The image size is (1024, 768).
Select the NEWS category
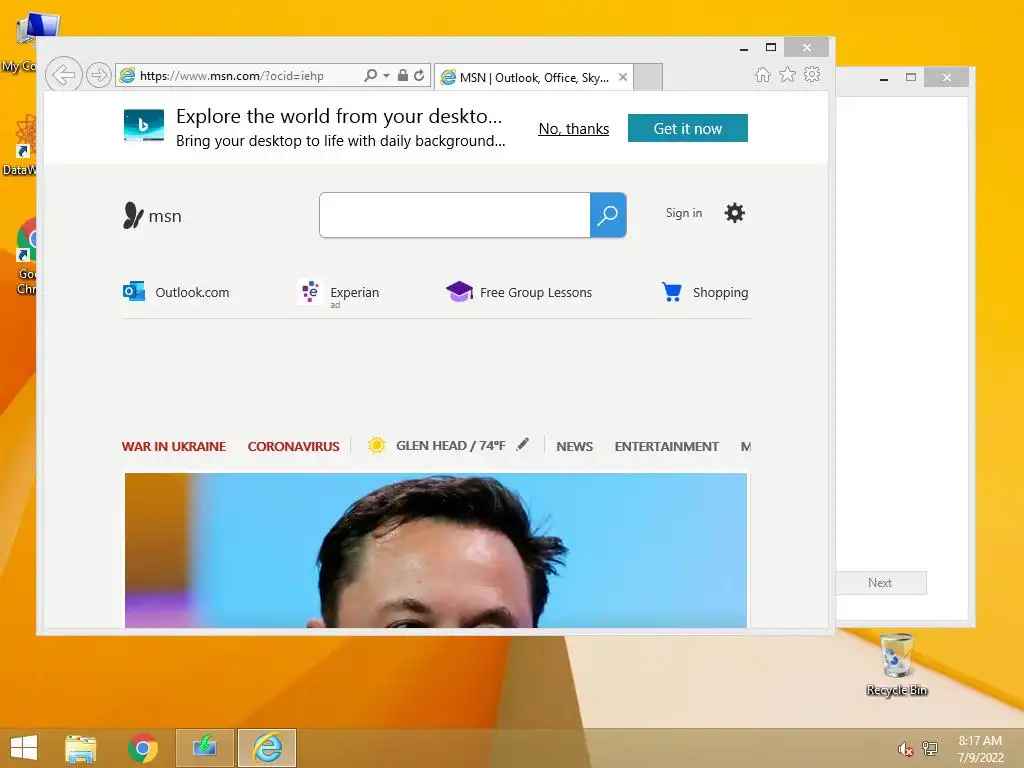point(575,447)
